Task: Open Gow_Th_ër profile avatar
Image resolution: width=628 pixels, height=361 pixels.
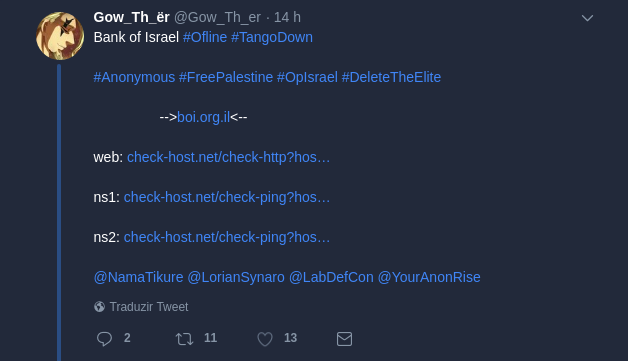Action: pos(60,36)
